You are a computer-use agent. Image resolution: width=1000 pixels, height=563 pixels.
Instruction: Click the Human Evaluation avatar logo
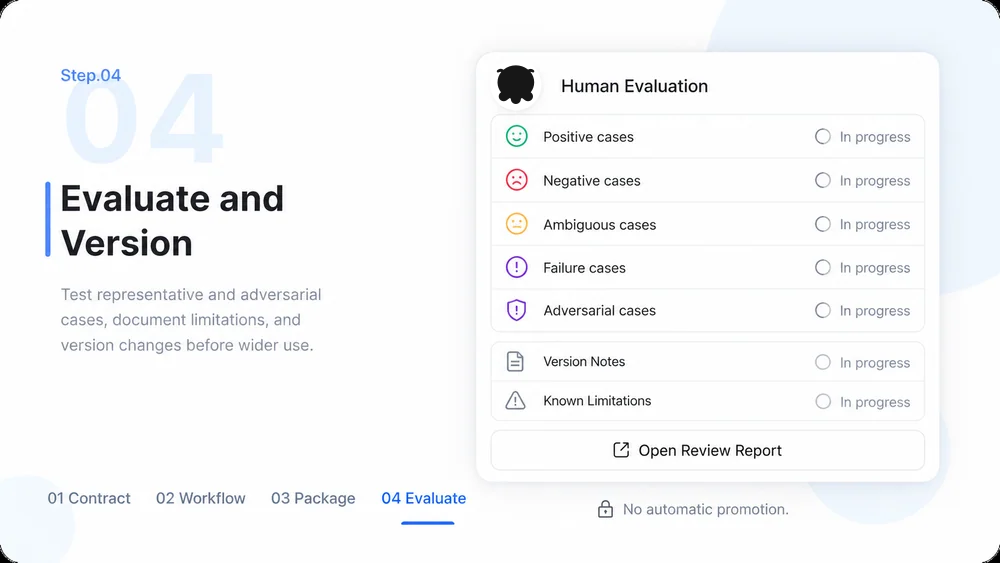pyautogui.click(x=516, y=85)
